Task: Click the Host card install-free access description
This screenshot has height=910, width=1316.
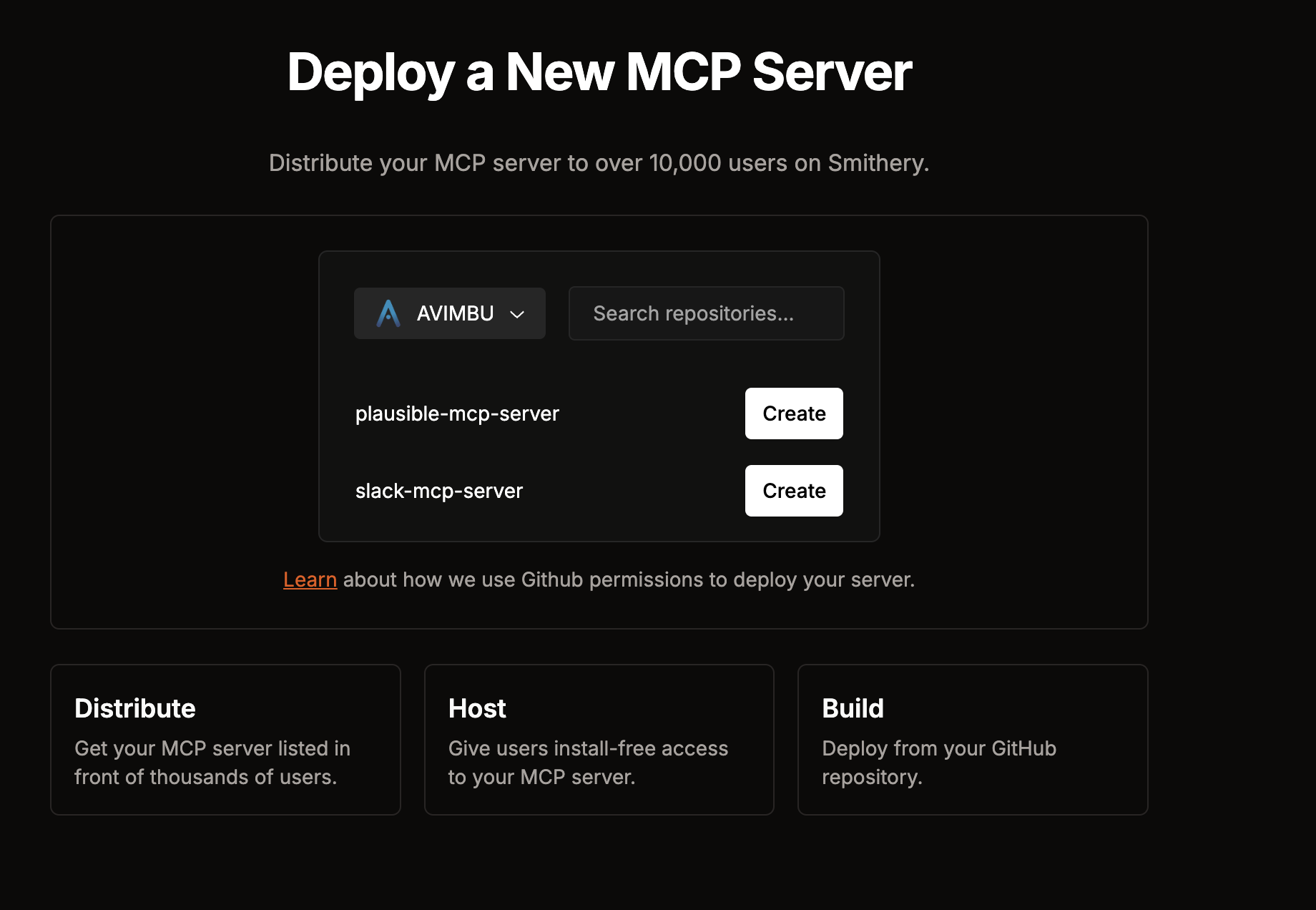Action: tap(588, 763)
